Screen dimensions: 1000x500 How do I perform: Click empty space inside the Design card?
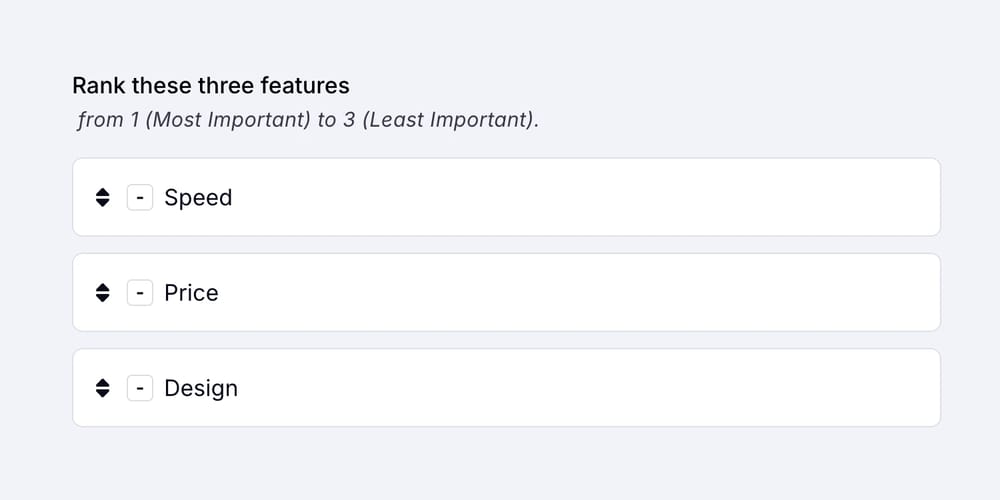click(x=600, y=388)
